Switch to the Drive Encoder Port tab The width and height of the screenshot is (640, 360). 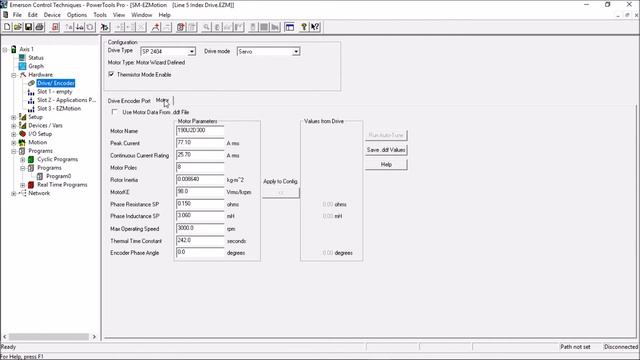point(129,101)
